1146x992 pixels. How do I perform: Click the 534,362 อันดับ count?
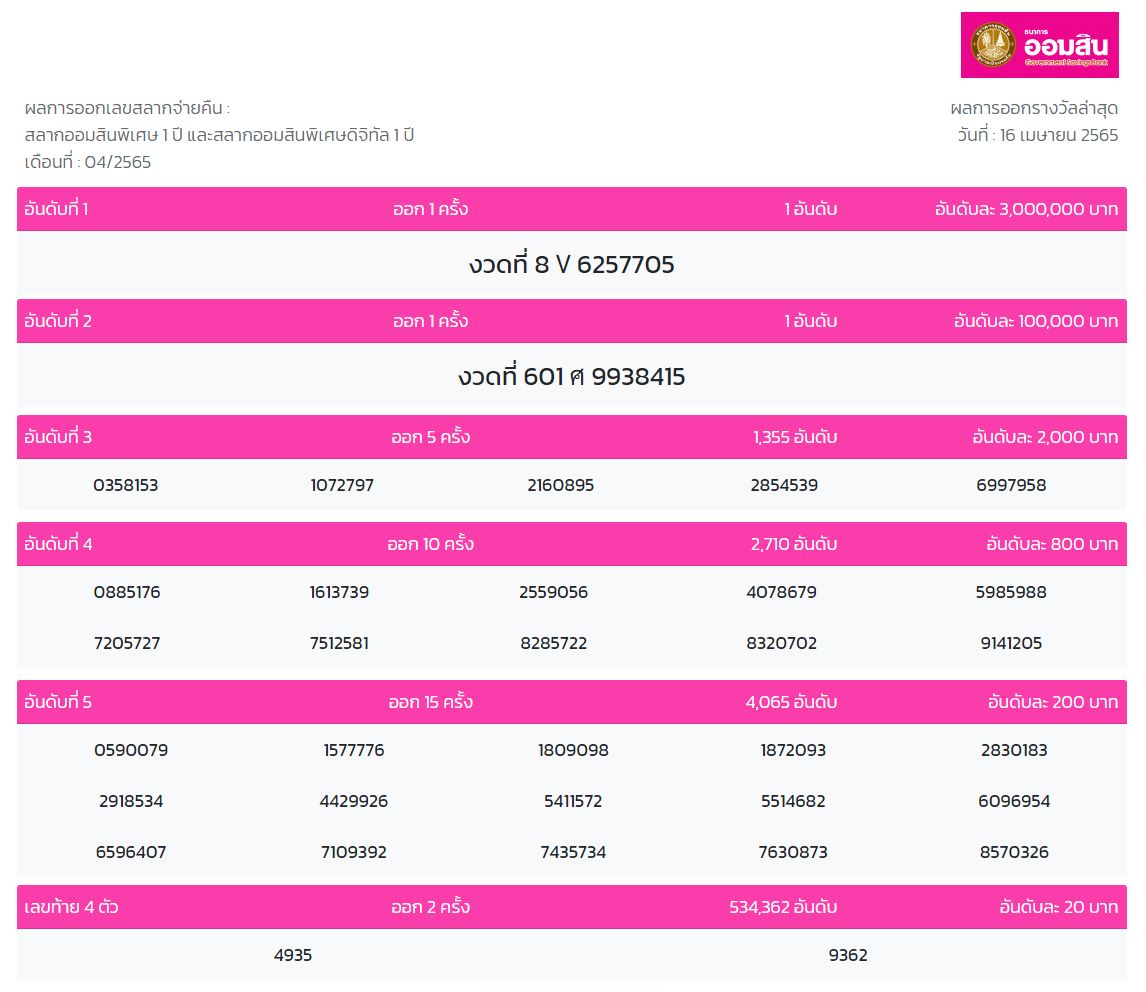(783, 907)
